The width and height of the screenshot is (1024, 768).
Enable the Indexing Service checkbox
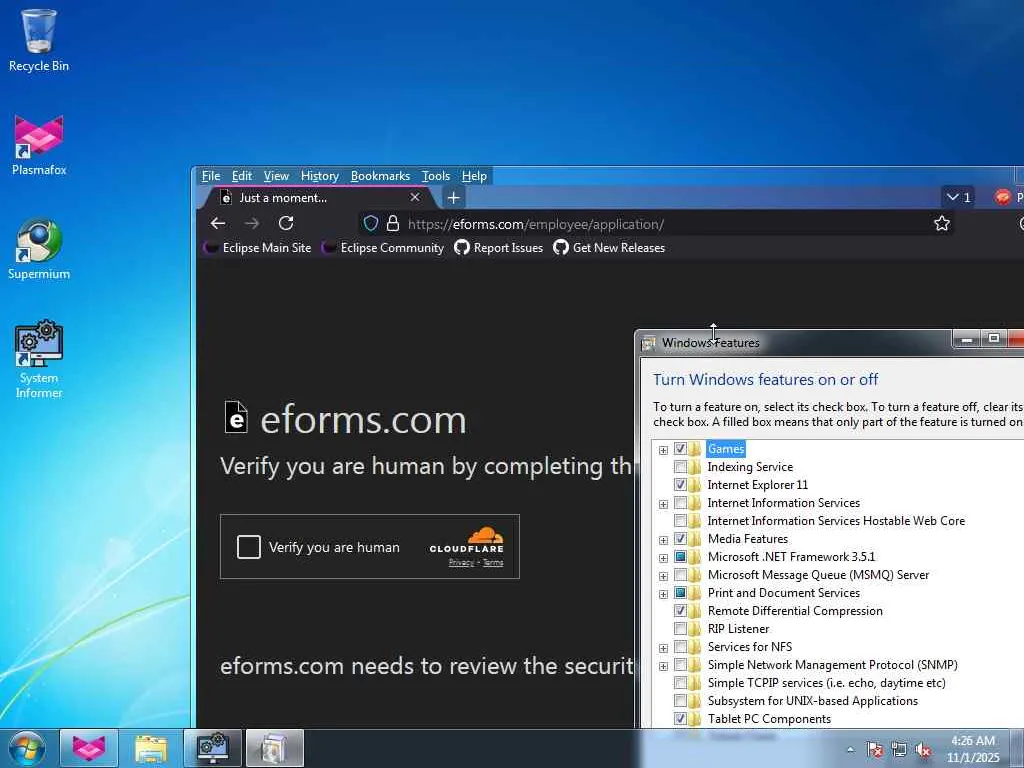click(680, 467)
